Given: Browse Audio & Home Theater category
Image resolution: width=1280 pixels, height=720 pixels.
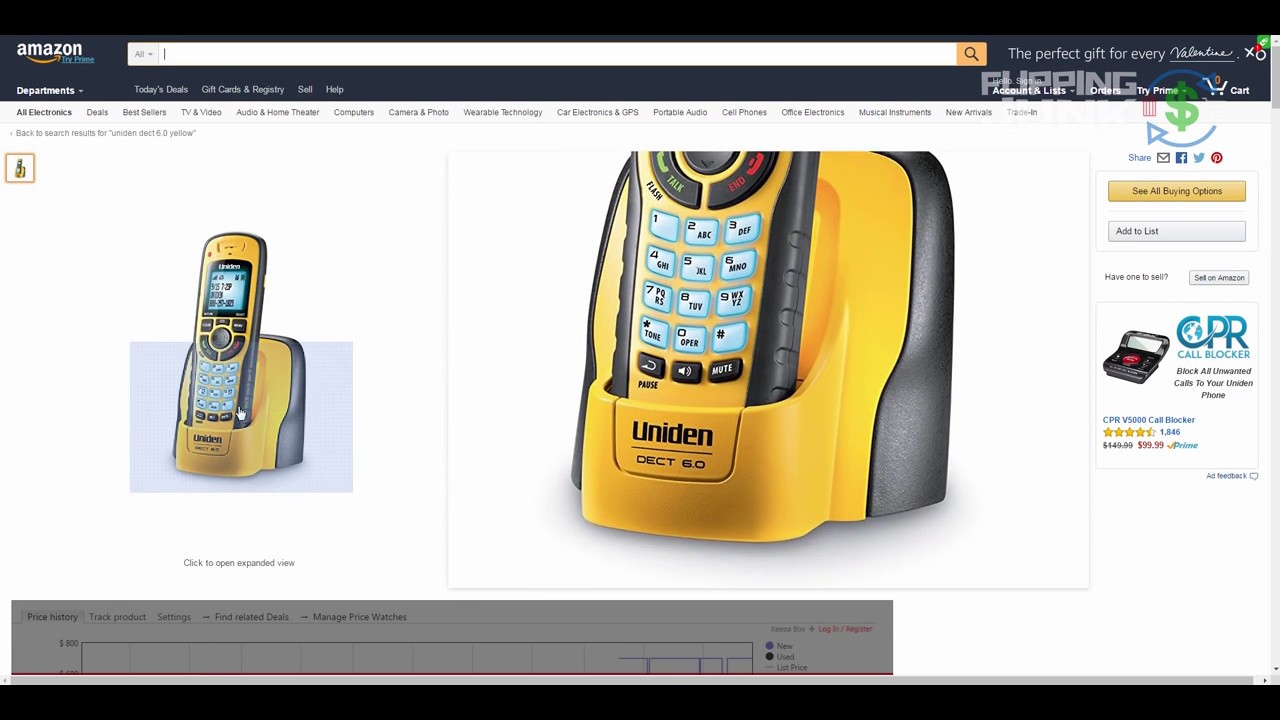Looking at the screenshot, I should [278, 112].
